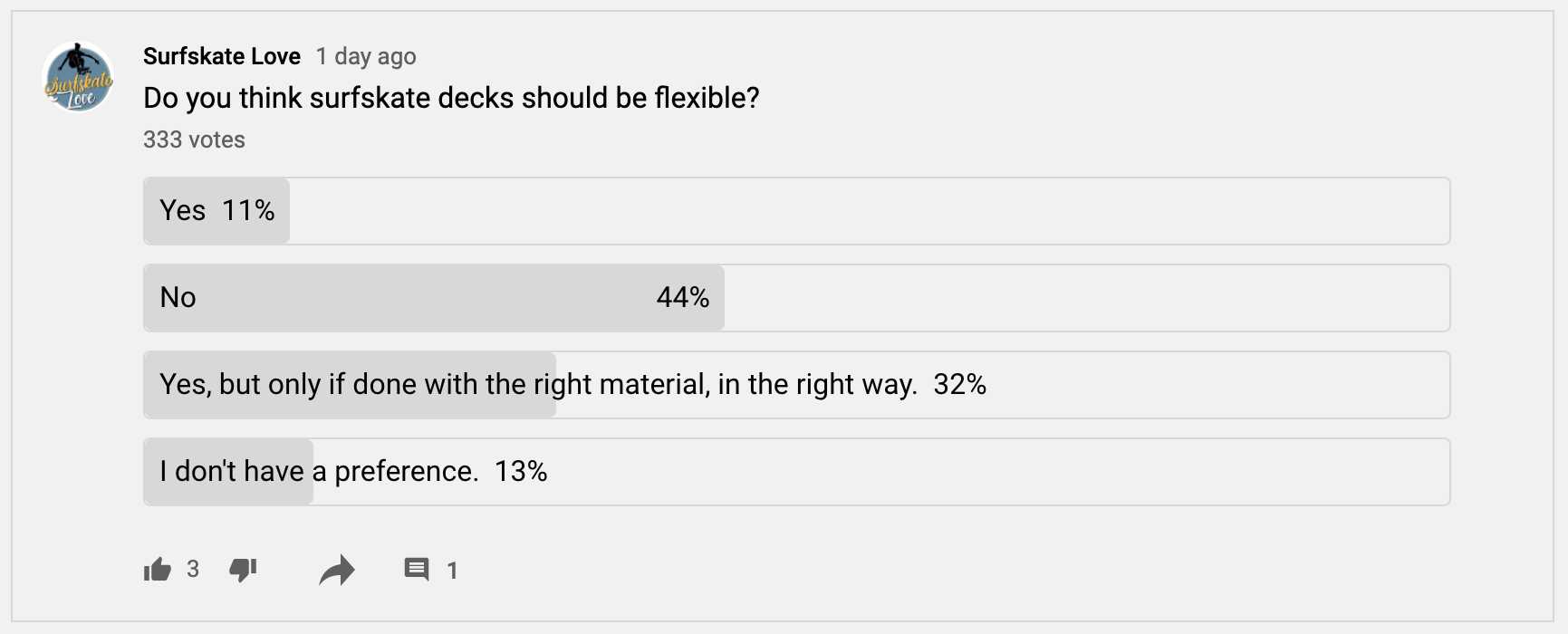
Task: Vote 'Yes' in the poll
Action: [x=183, y=210]
